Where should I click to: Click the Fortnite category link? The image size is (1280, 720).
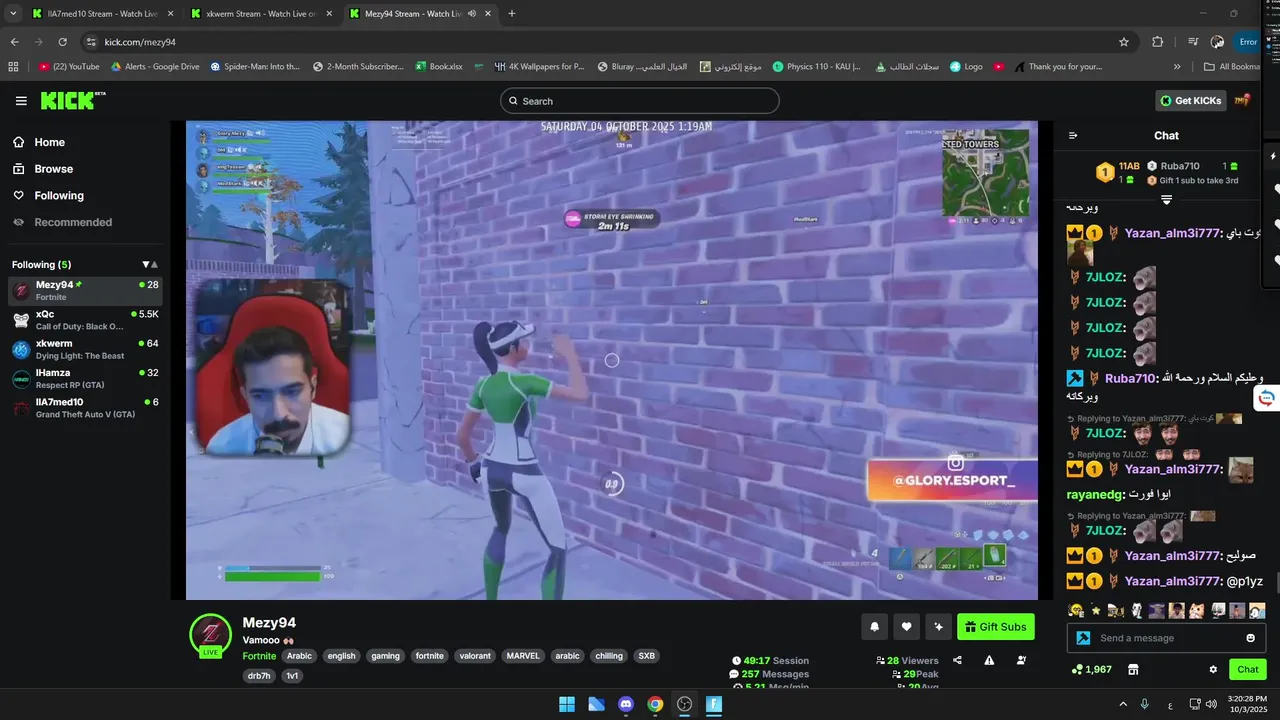pos(259,656)
